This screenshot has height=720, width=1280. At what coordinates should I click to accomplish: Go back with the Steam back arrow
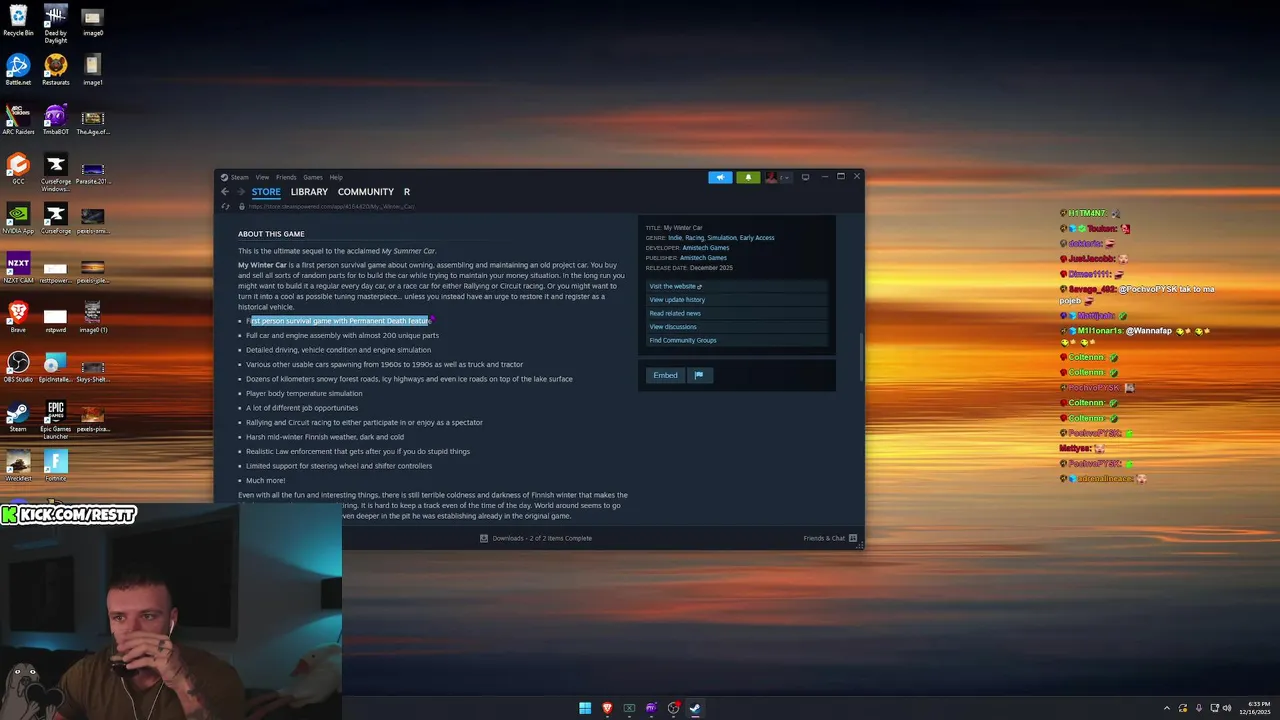point(225,192)
